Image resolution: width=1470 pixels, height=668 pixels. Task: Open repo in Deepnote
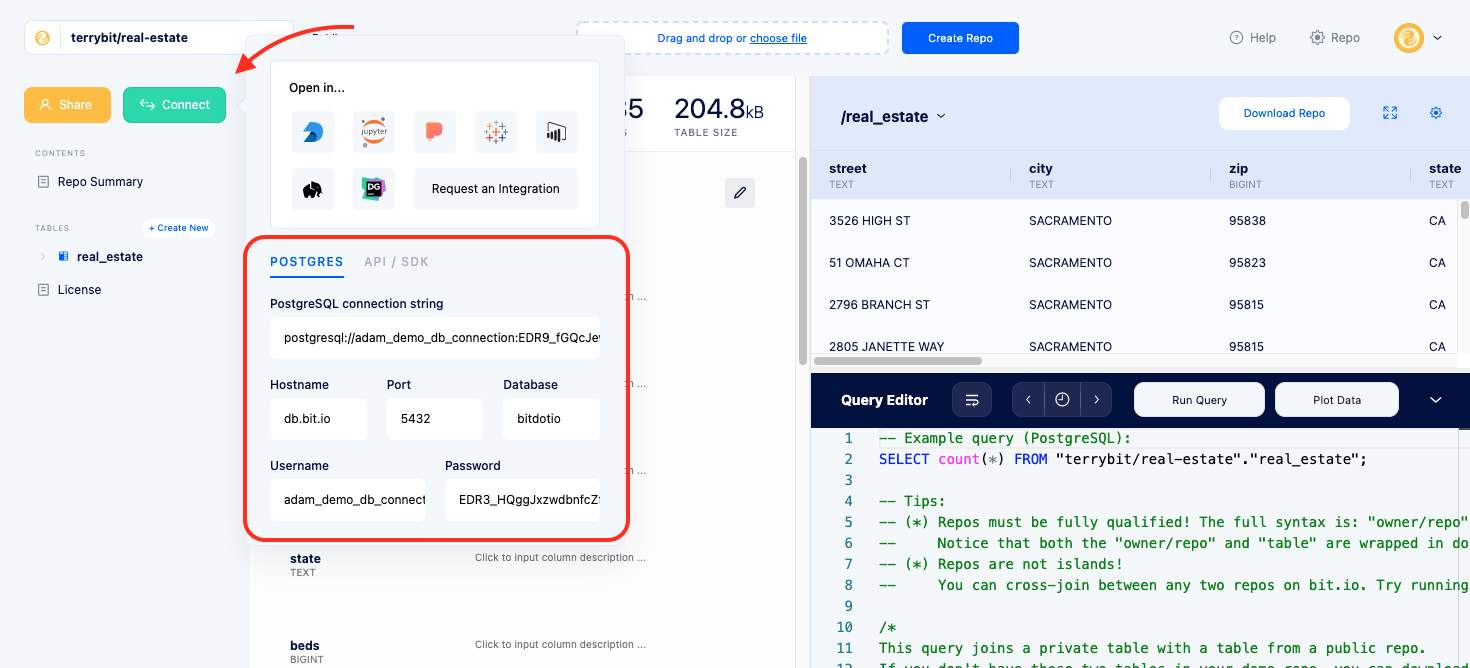[313, 132]
